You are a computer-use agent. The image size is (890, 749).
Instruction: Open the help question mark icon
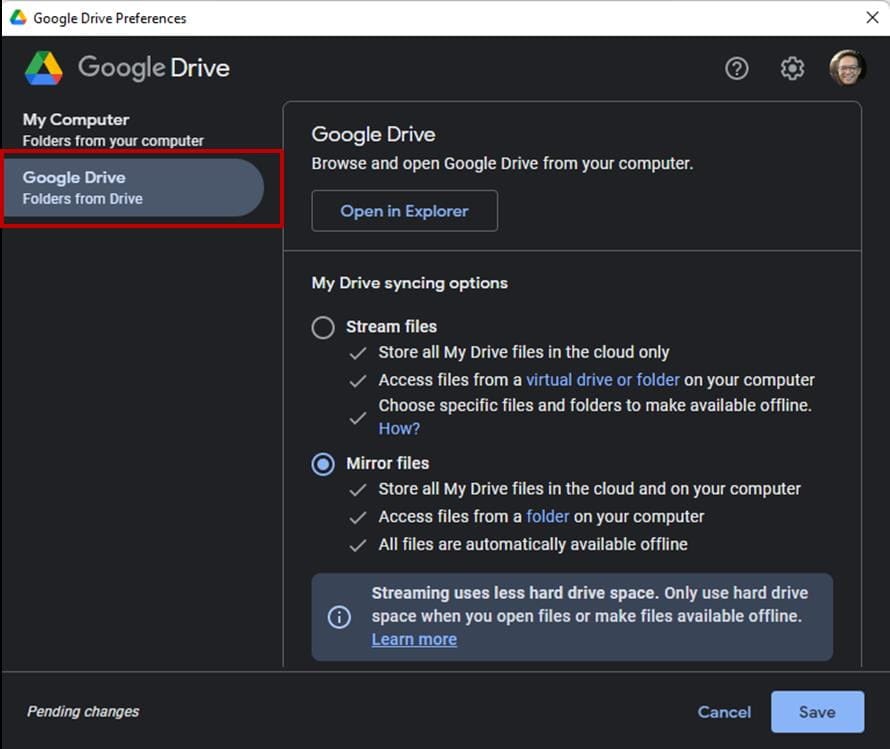coord(737,68)
